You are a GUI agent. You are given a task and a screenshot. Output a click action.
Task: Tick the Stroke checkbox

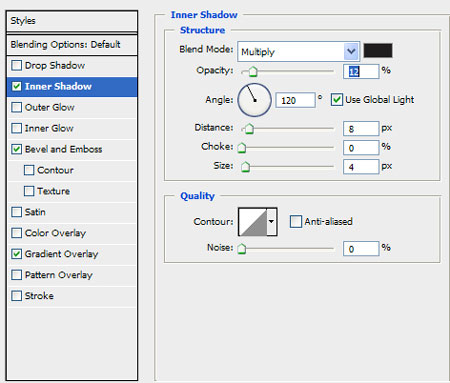(x=16, y=296)
